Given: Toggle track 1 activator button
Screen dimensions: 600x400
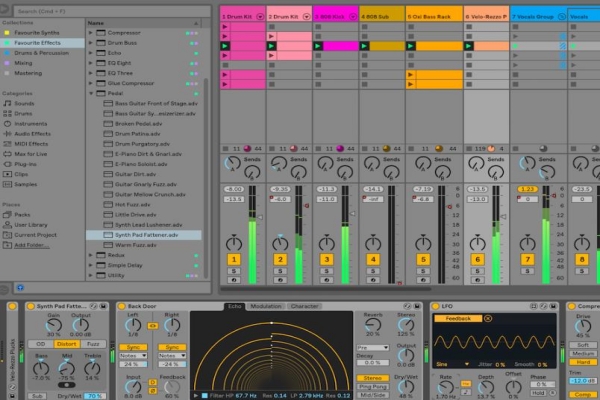Looking at the screenshot, I should tap(234, 260).
